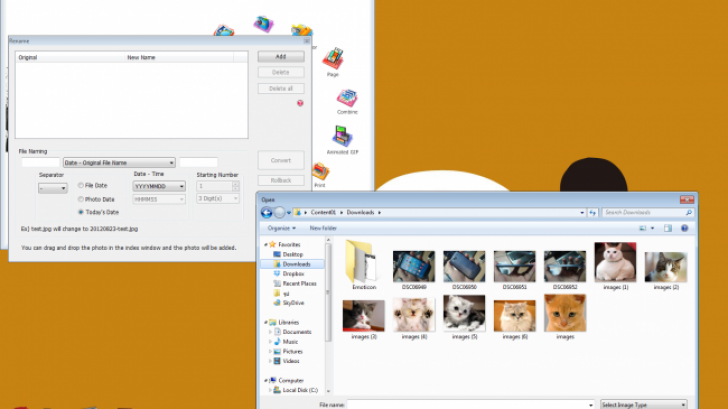The image size is (728, 409).
Task: Expand the Local Disk (C:) node
Action: coord(270,390)
